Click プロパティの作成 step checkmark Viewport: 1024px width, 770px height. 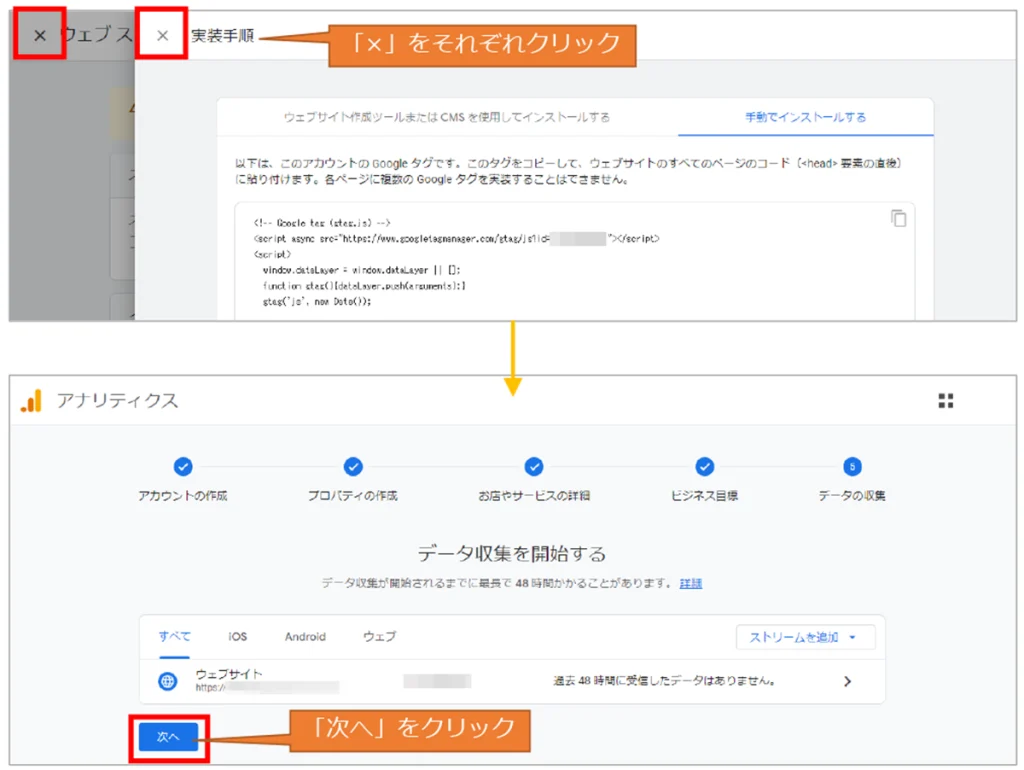tap(353, 466)
